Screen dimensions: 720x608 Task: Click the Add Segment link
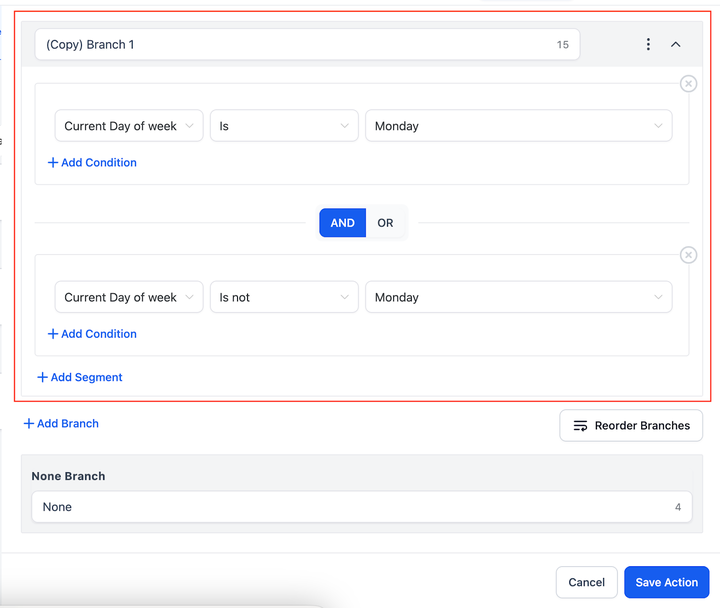[x=80, y=377]
